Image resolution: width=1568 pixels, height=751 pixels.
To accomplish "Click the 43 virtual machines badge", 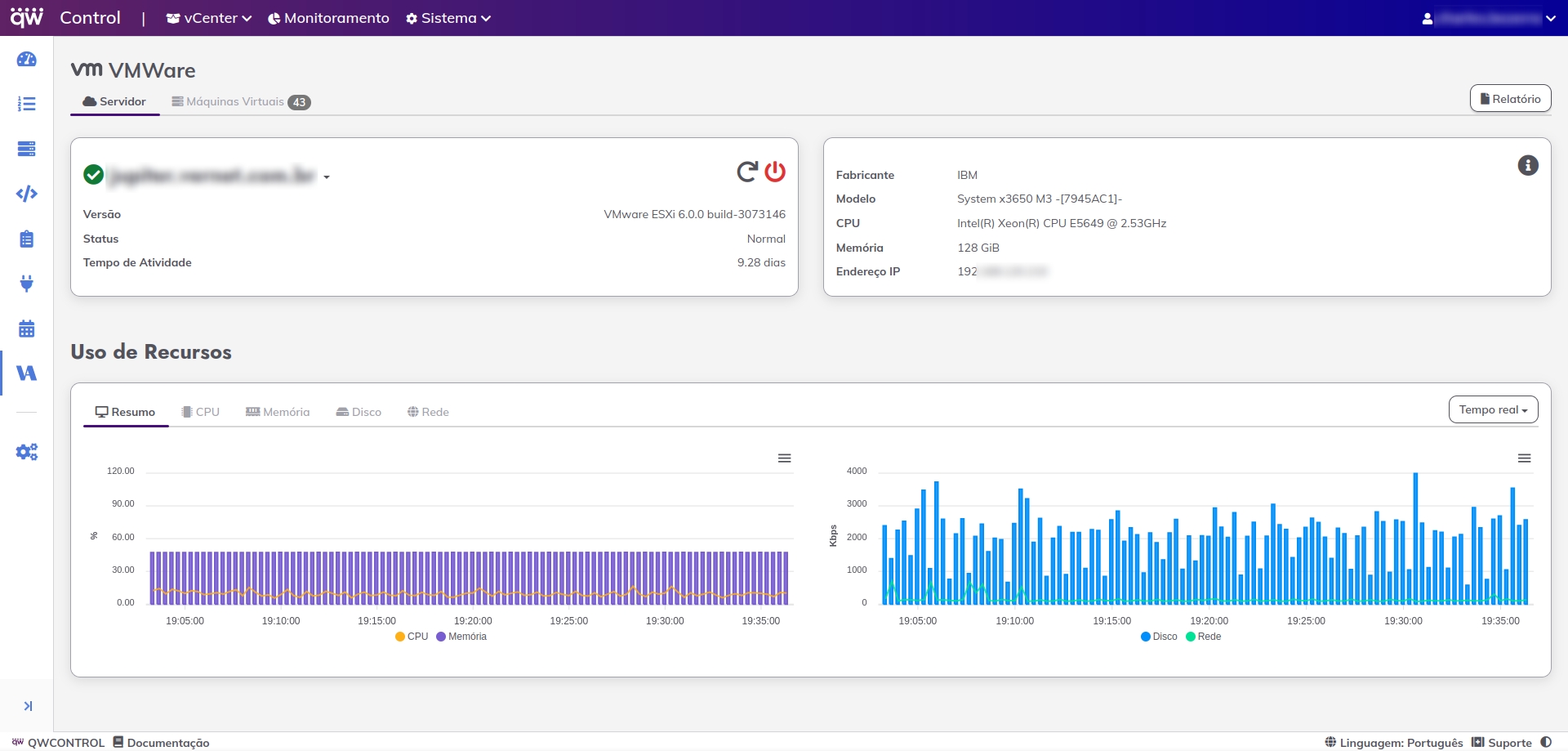I will pyautogui.click(x=300, y=102).
